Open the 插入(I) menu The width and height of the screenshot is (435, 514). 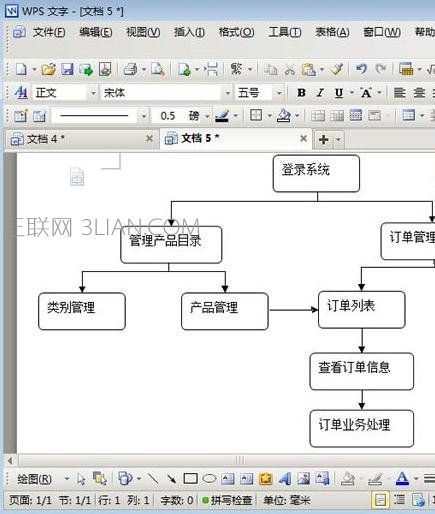[x=189, y=32]
